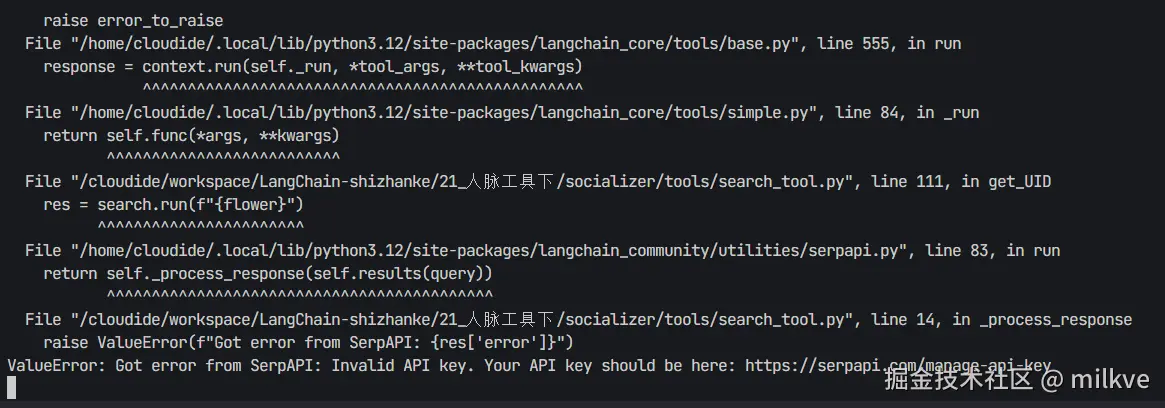Screen dimensions: 1165x408
Task: Click the 'return self._process_response' code line
Action: tap(268, 273)
